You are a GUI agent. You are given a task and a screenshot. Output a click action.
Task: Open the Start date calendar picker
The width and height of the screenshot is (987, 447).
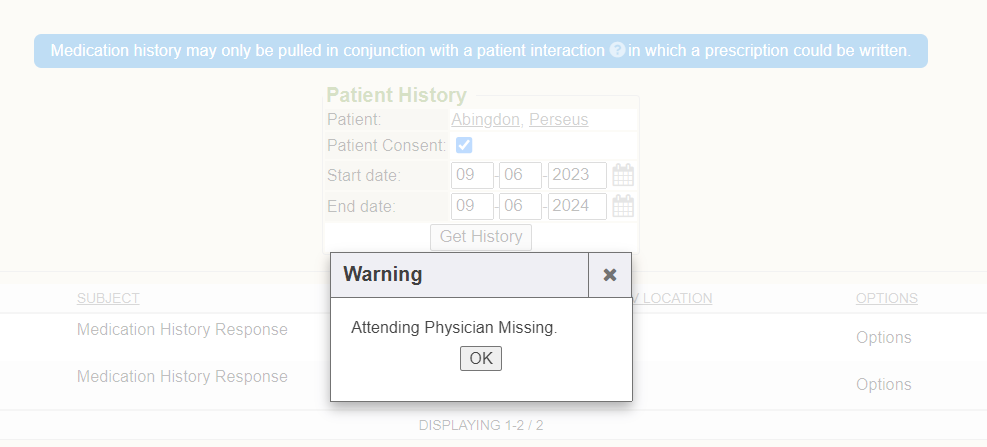[623, 176]
